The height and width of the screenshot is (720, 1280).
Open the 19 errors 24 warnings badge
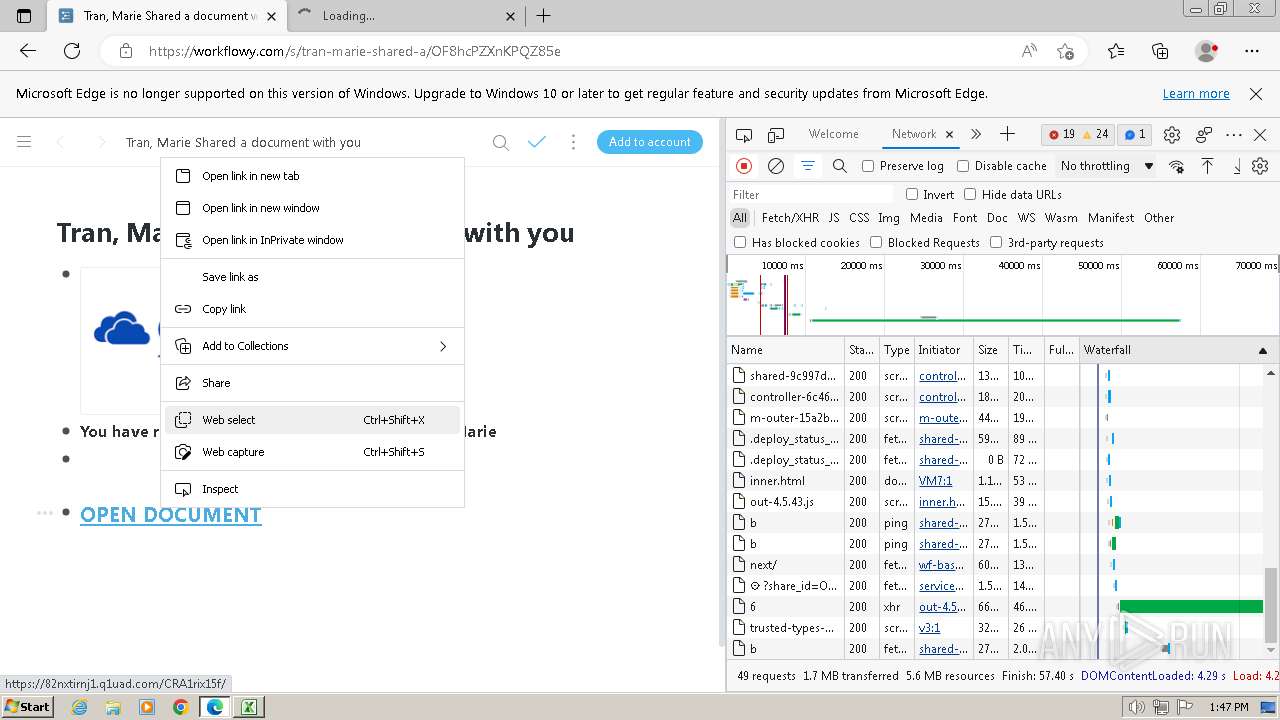point(1077,134)
